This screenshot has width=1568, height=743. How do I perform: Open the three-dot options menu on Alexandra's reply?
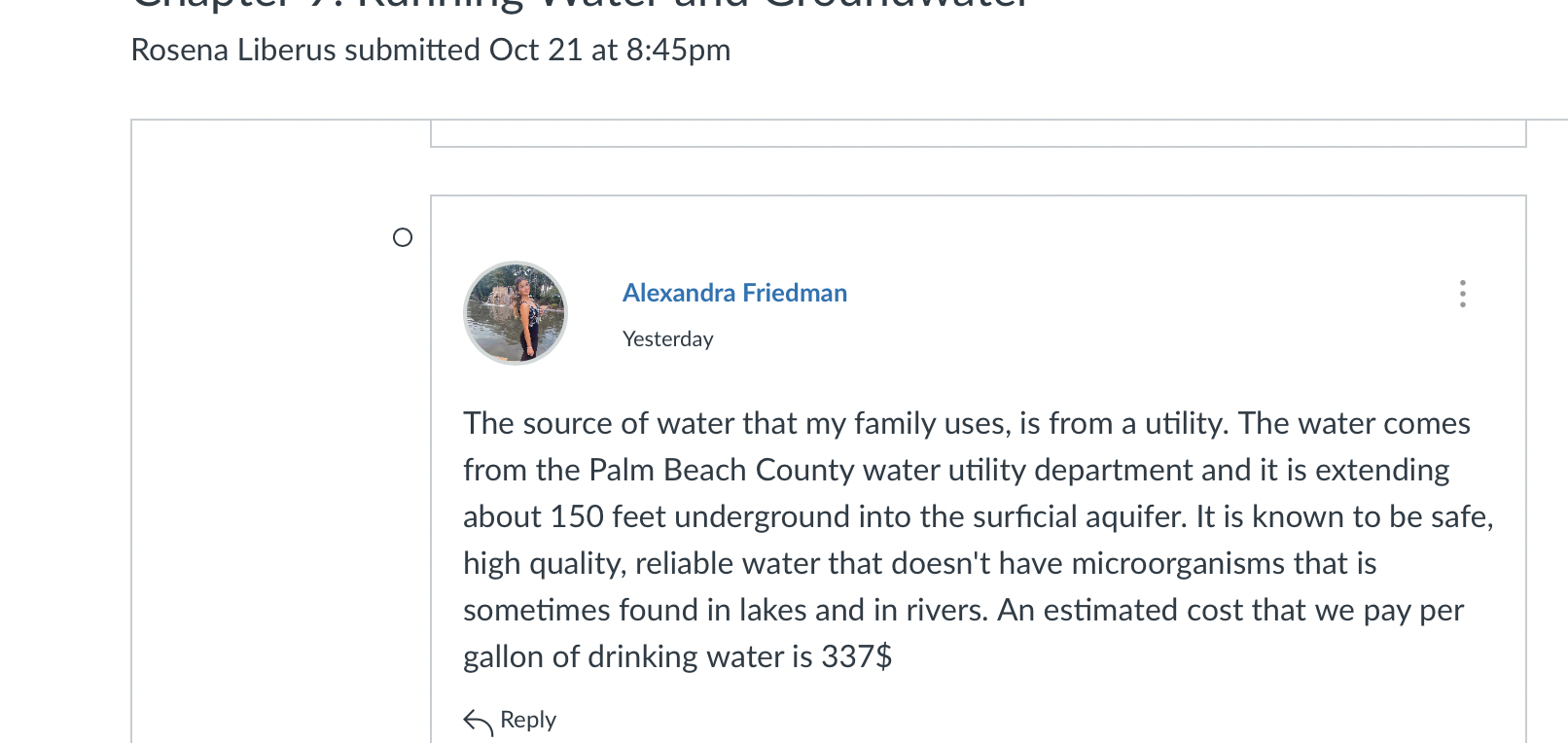tap(1462, 294)
